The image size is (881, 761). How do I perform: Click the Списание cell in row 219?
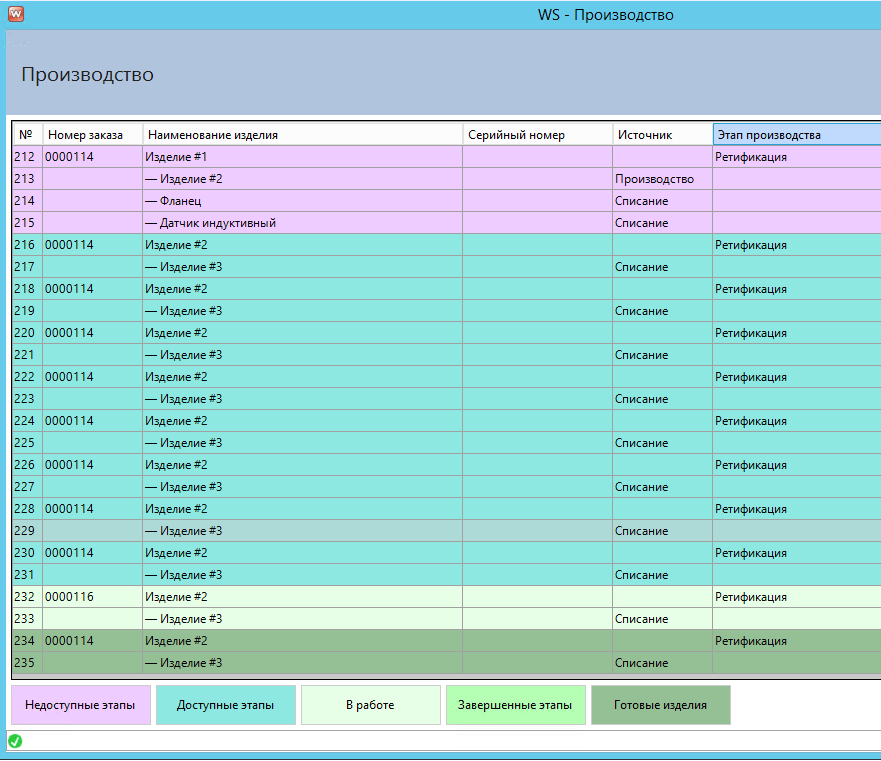[663, 311]
